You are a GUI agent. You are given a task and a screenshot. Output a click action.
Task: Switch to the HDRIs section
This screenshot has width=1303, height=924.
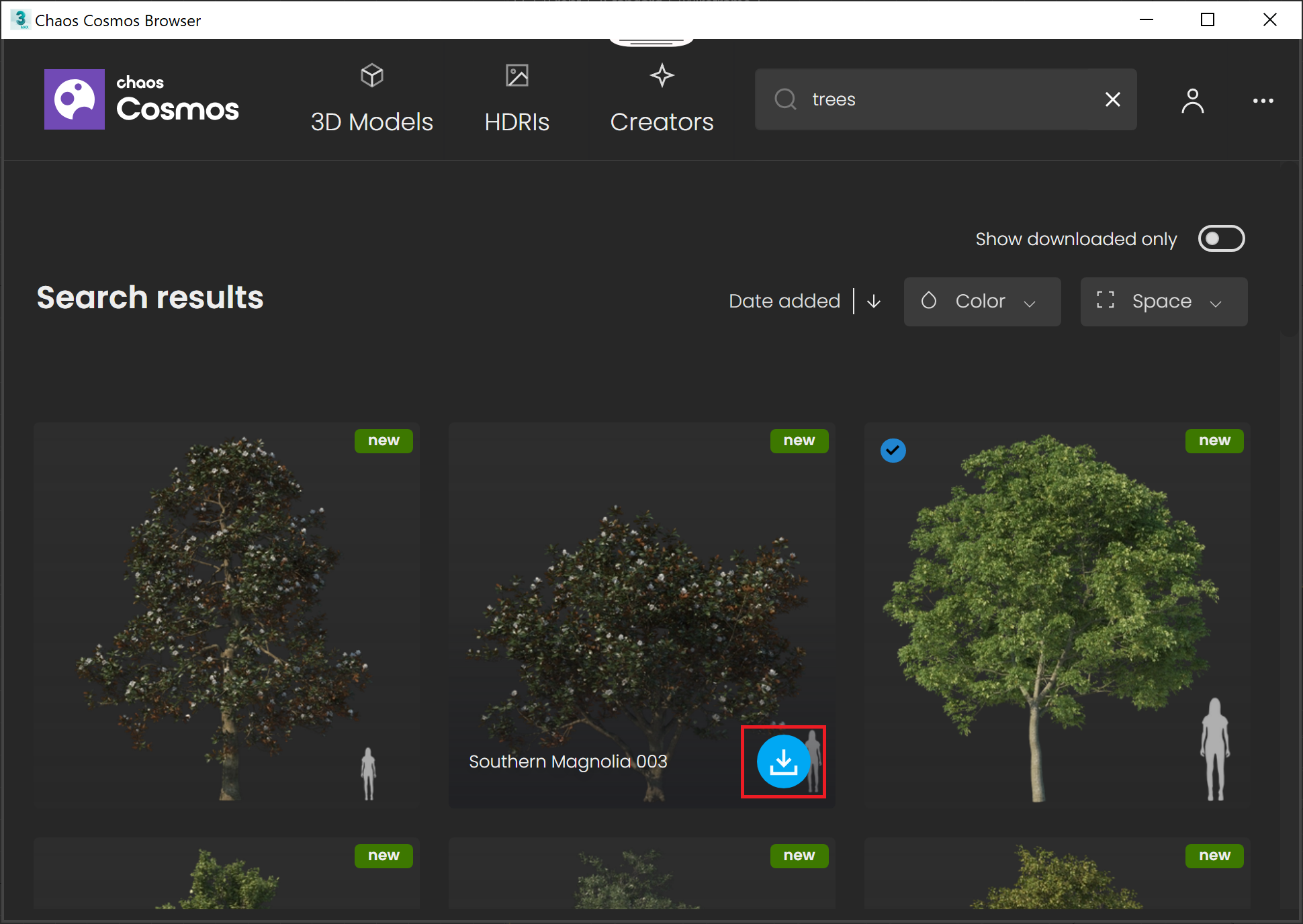click(x=516, y=99)
